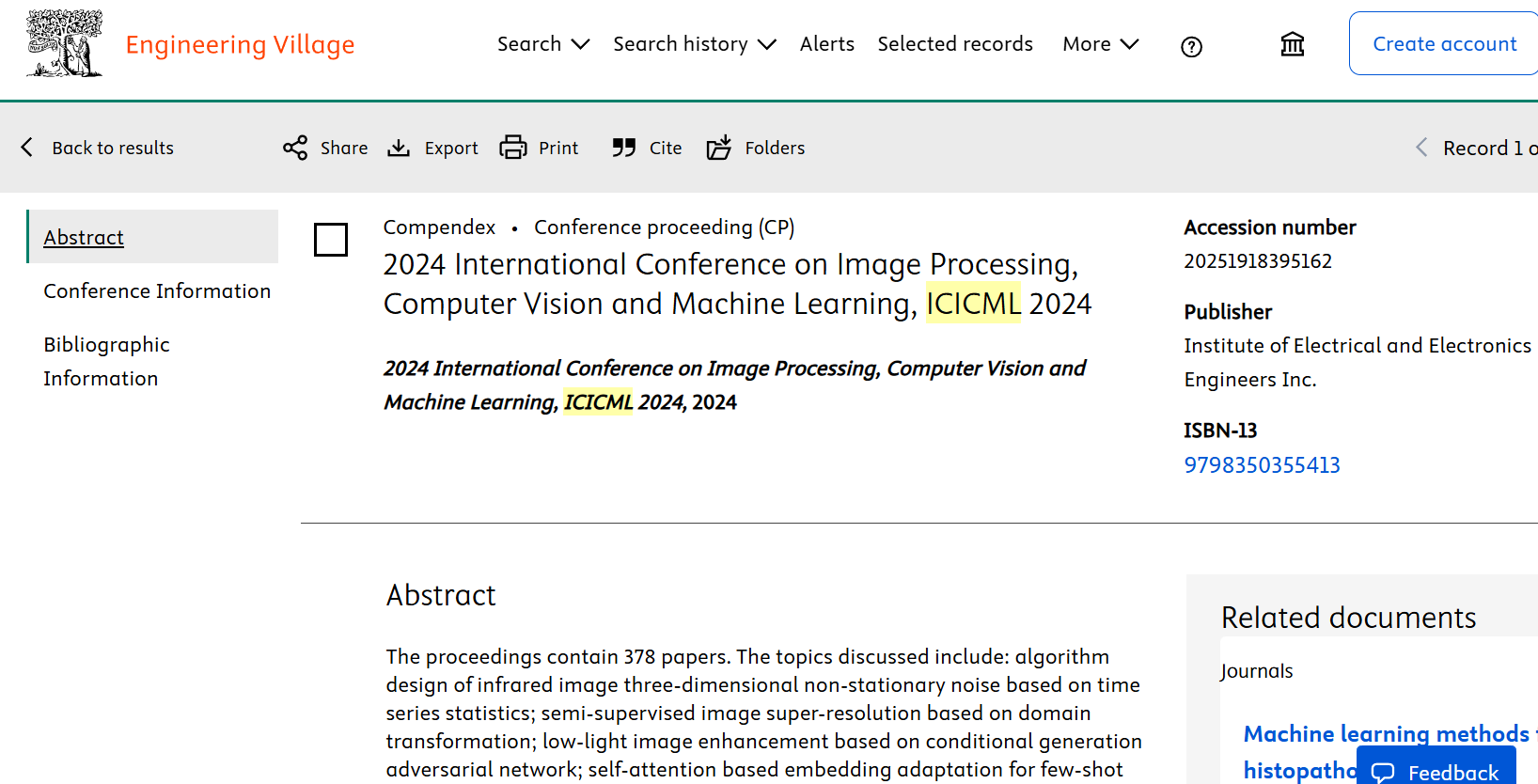Image resolution: width=1538 pixels, height=784 pixels.
Task: Open the help question mark icon
Action: point(1191,46)
